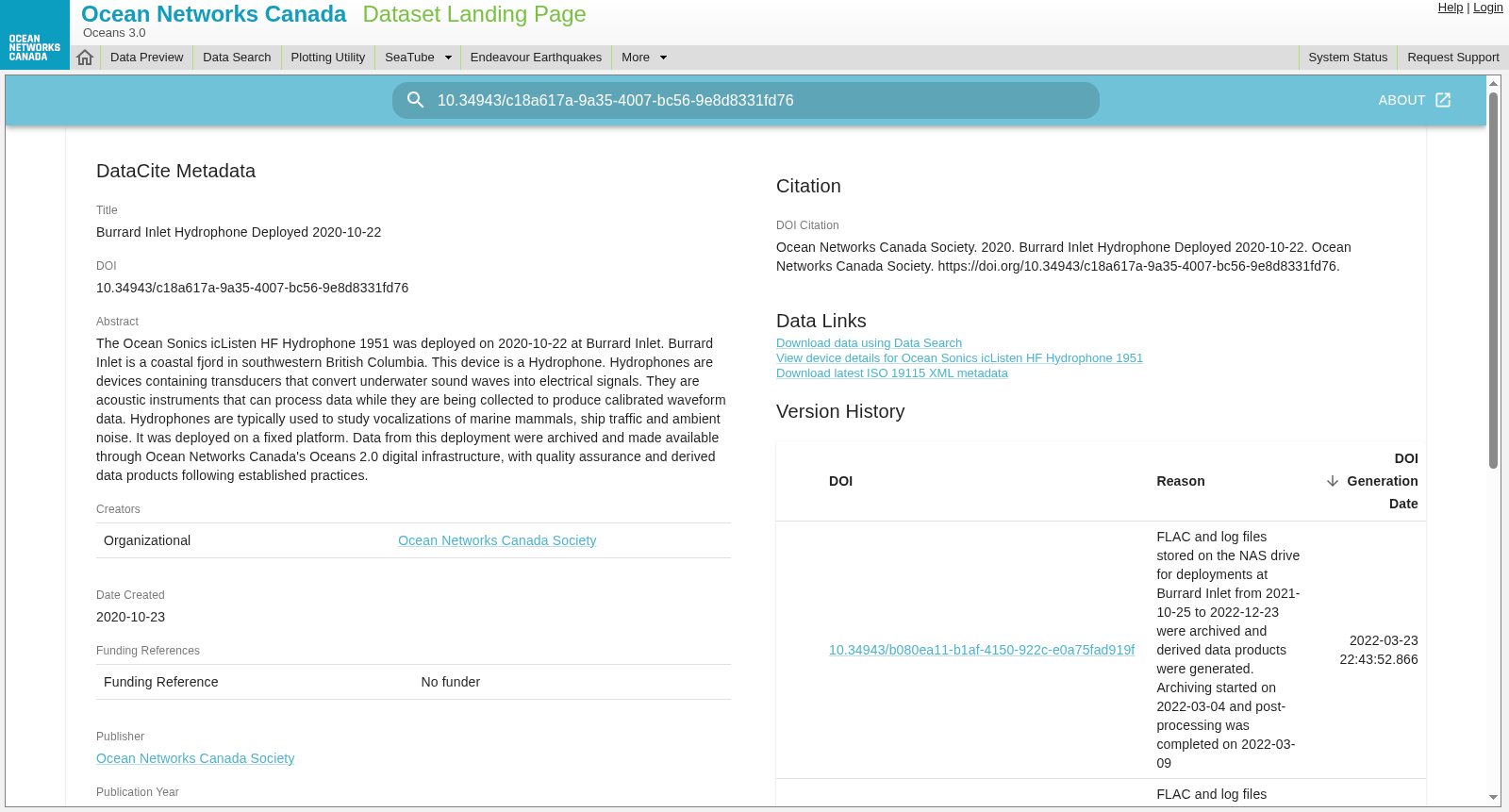The image size is (1509, 812).
Task: Open version DOI 10.34943/b080ea11 link
Action: (982, 650)
